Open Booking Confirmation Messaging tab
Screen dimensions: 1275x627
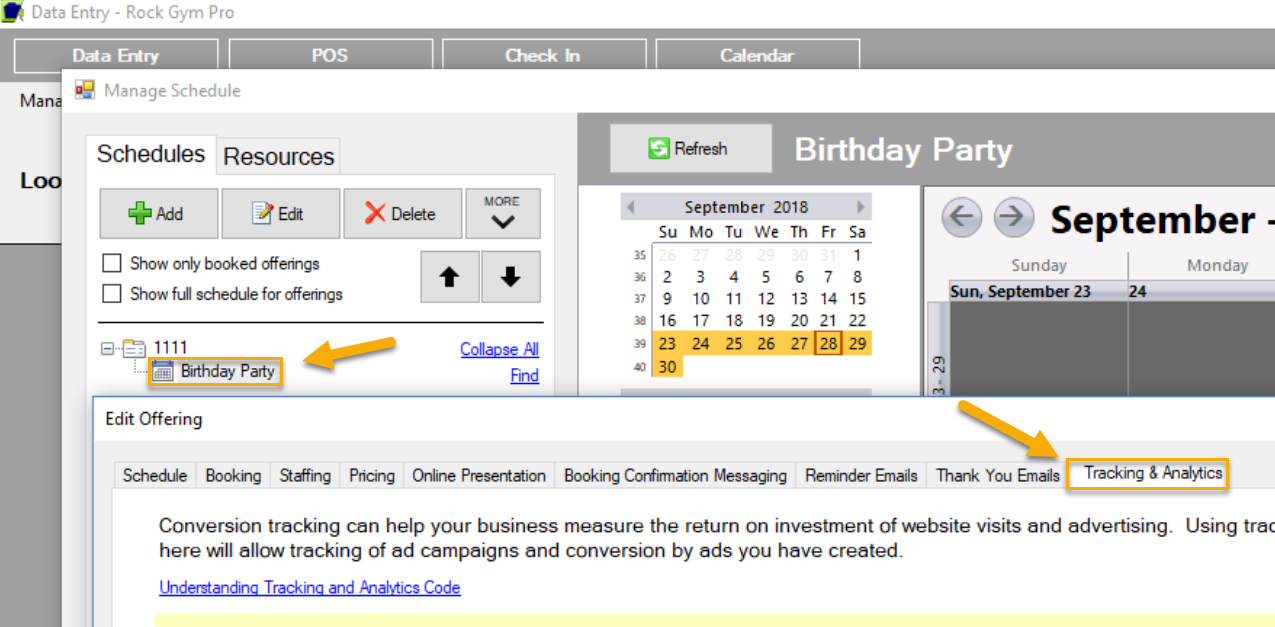[x=675, y=476]
